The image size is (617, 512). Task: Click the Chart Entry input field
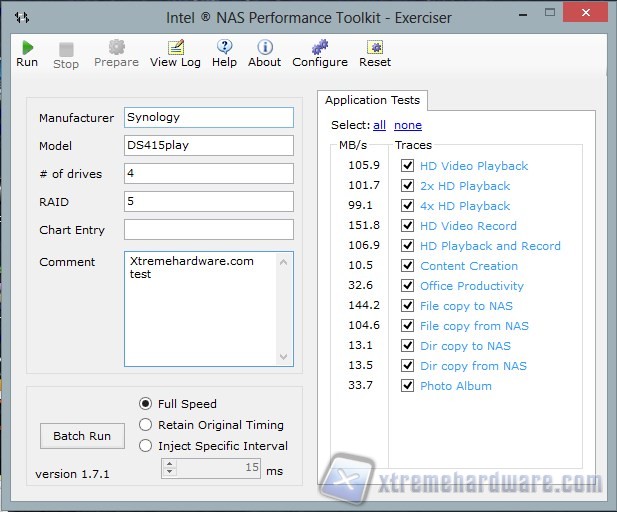208,230
